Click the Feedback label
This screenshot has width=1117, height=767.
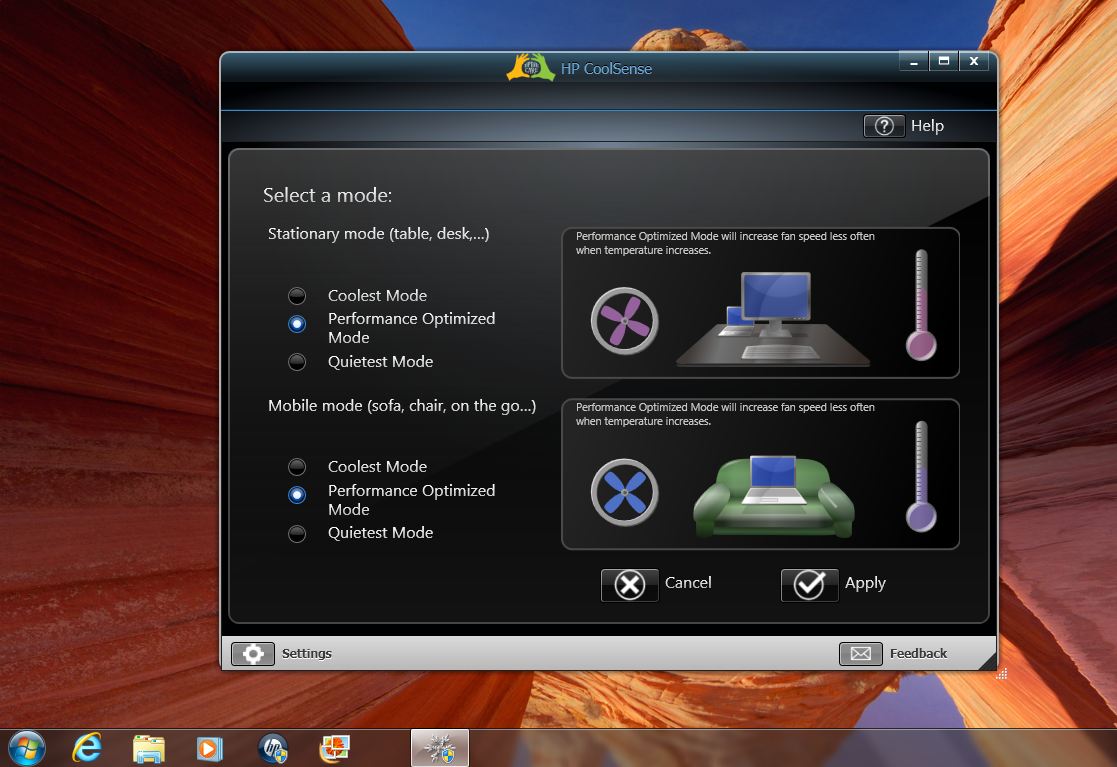918,654
